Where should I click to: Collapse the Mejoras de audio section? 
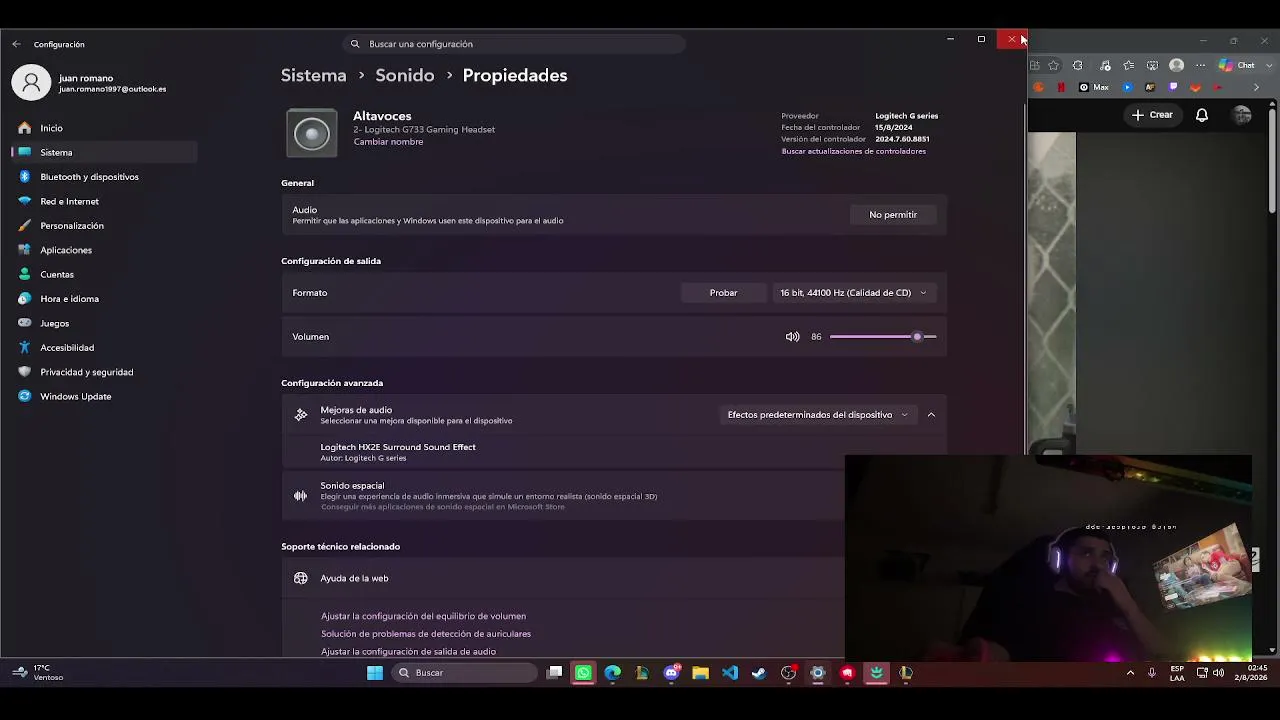point(931,415)
